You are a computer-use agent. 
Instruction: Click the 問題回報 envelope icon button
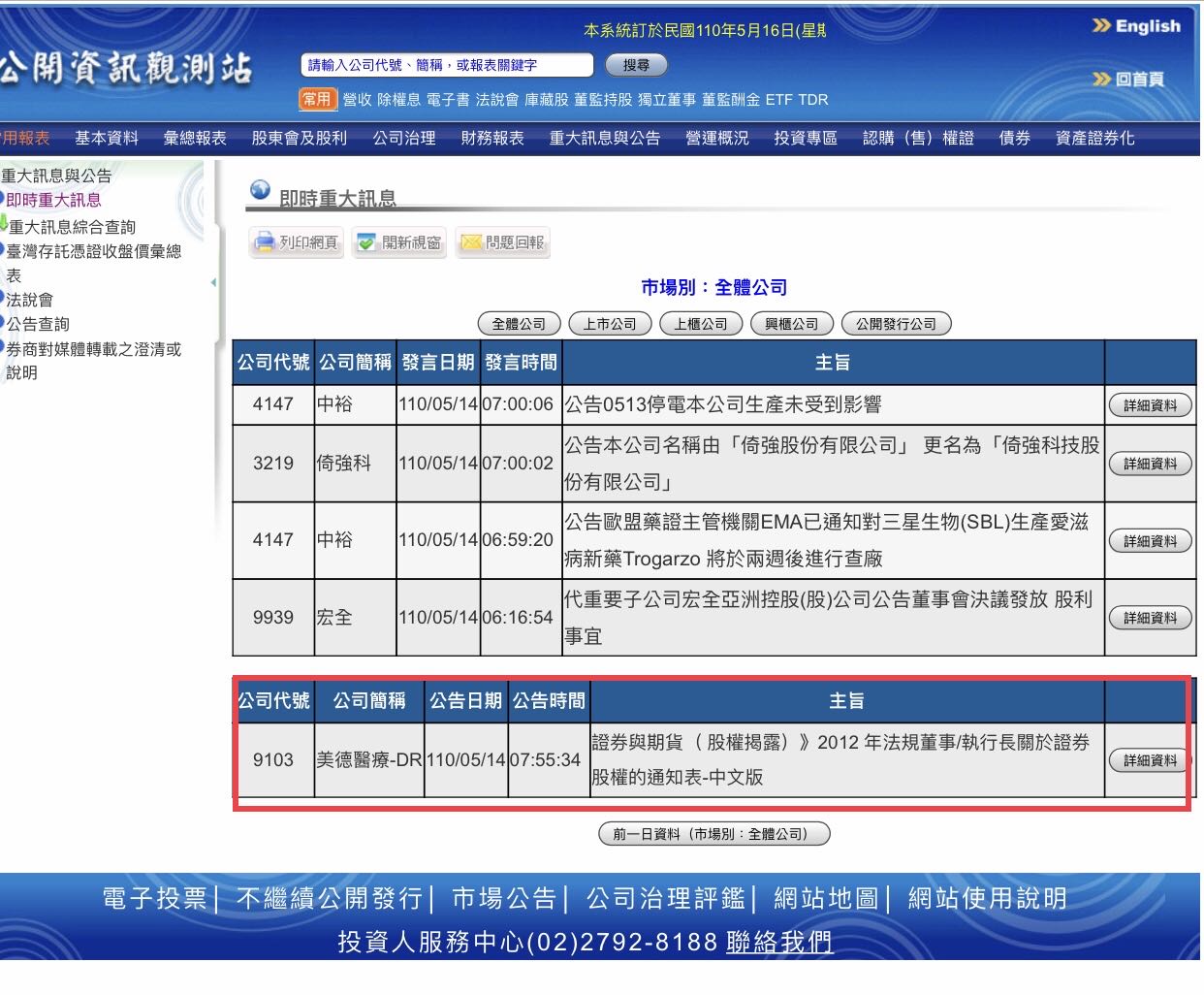501,242
